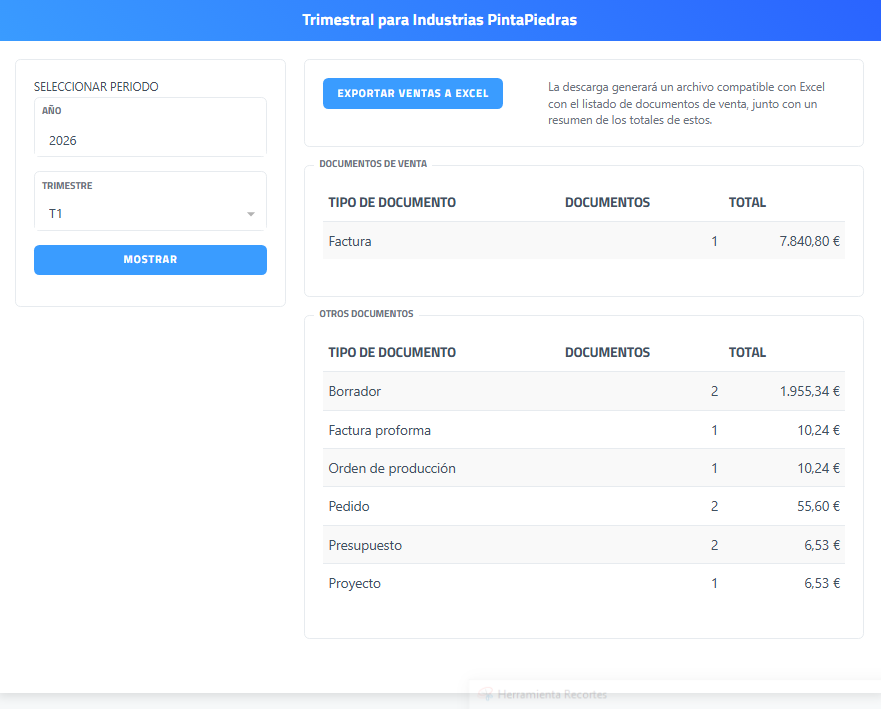
Task: Select the Factura row in Documentos de venta
Action: coord(583,241)
